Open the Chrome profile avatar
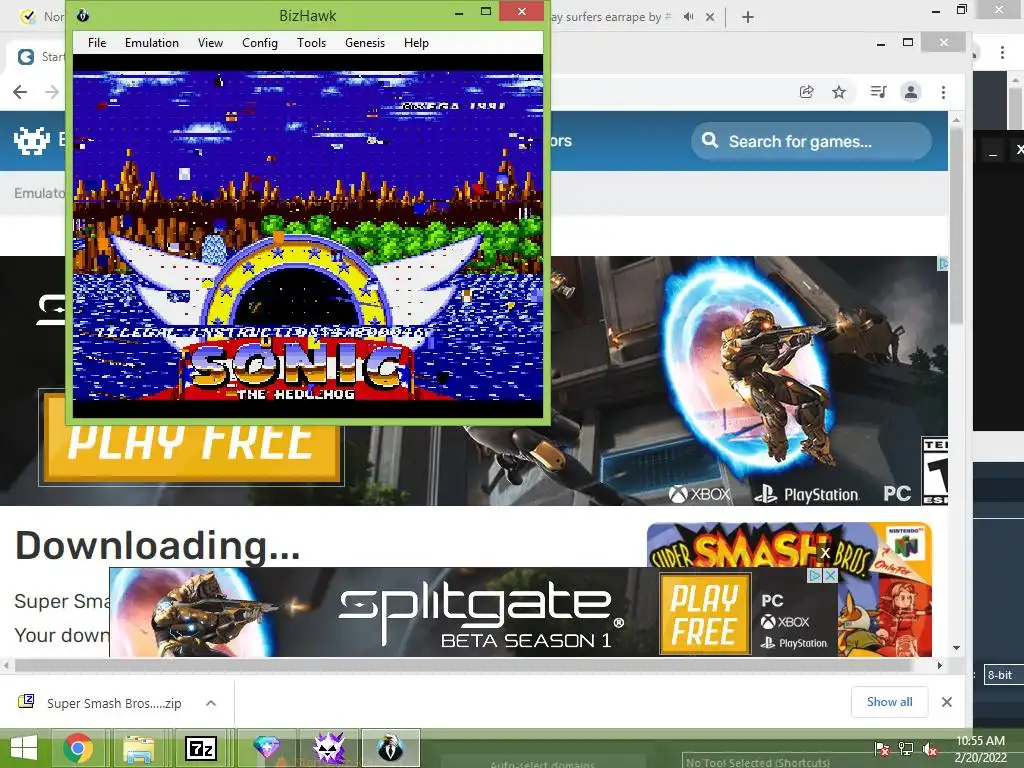The width and height of the screenshot is (1024, 768). coord(911,92)
